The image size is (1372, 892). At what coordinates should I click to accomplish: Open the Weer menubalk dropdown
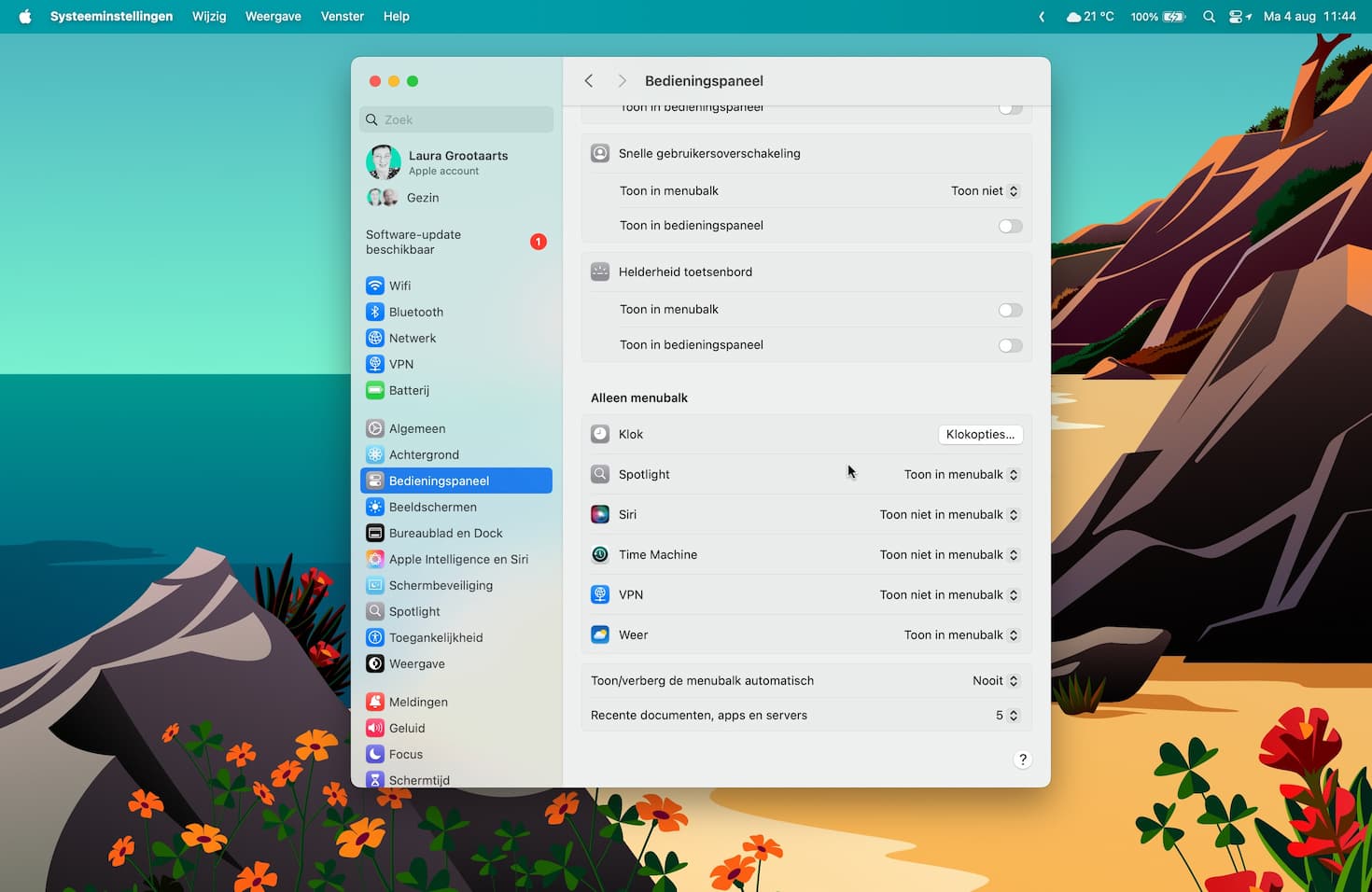tap(961, 635)
